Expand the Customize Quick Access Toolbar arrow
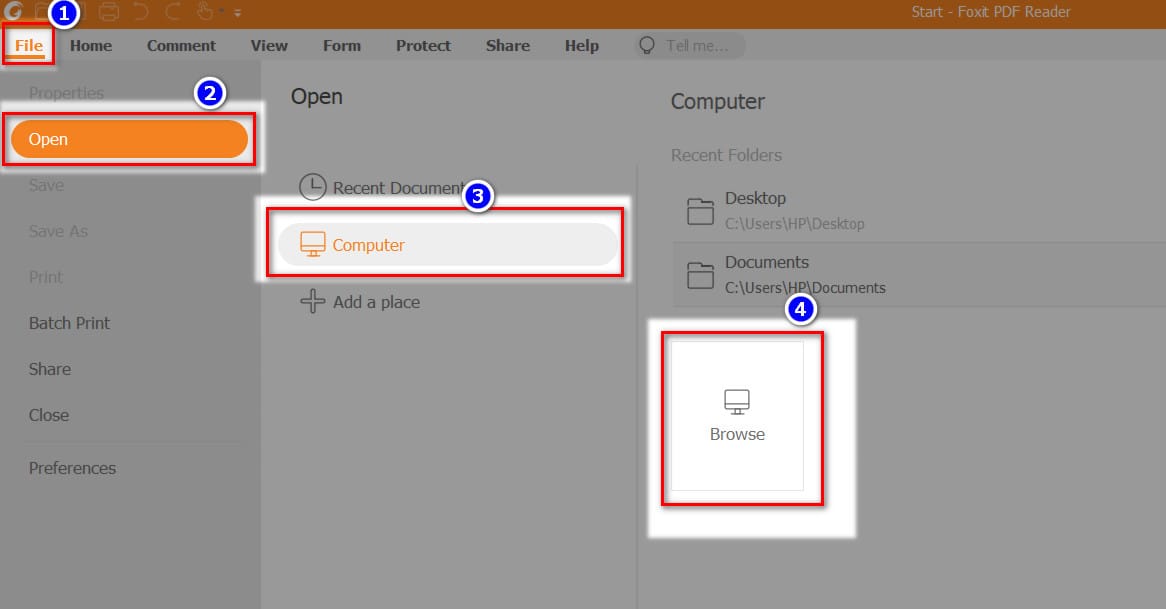1166x609 pixels. click(x=237, y=13)
